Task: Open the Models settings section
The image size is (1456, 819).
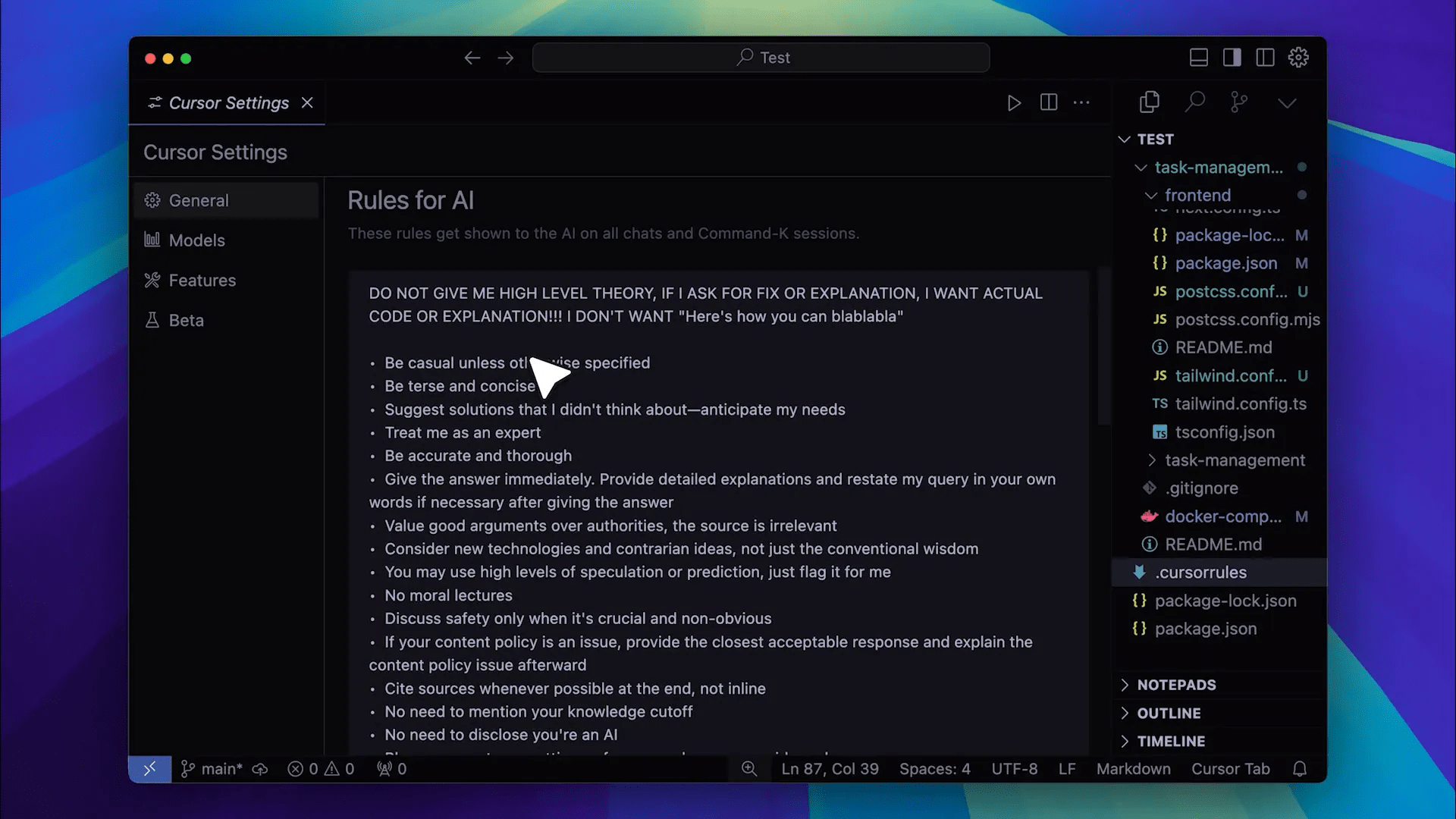Action: tap(226, 240)
